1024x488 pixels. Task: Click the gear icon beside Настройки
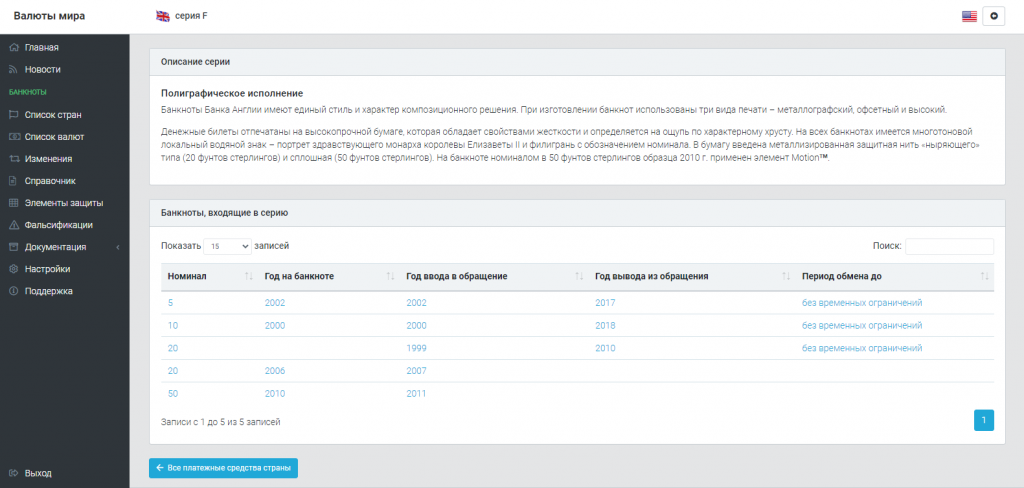tap(13, 269)
